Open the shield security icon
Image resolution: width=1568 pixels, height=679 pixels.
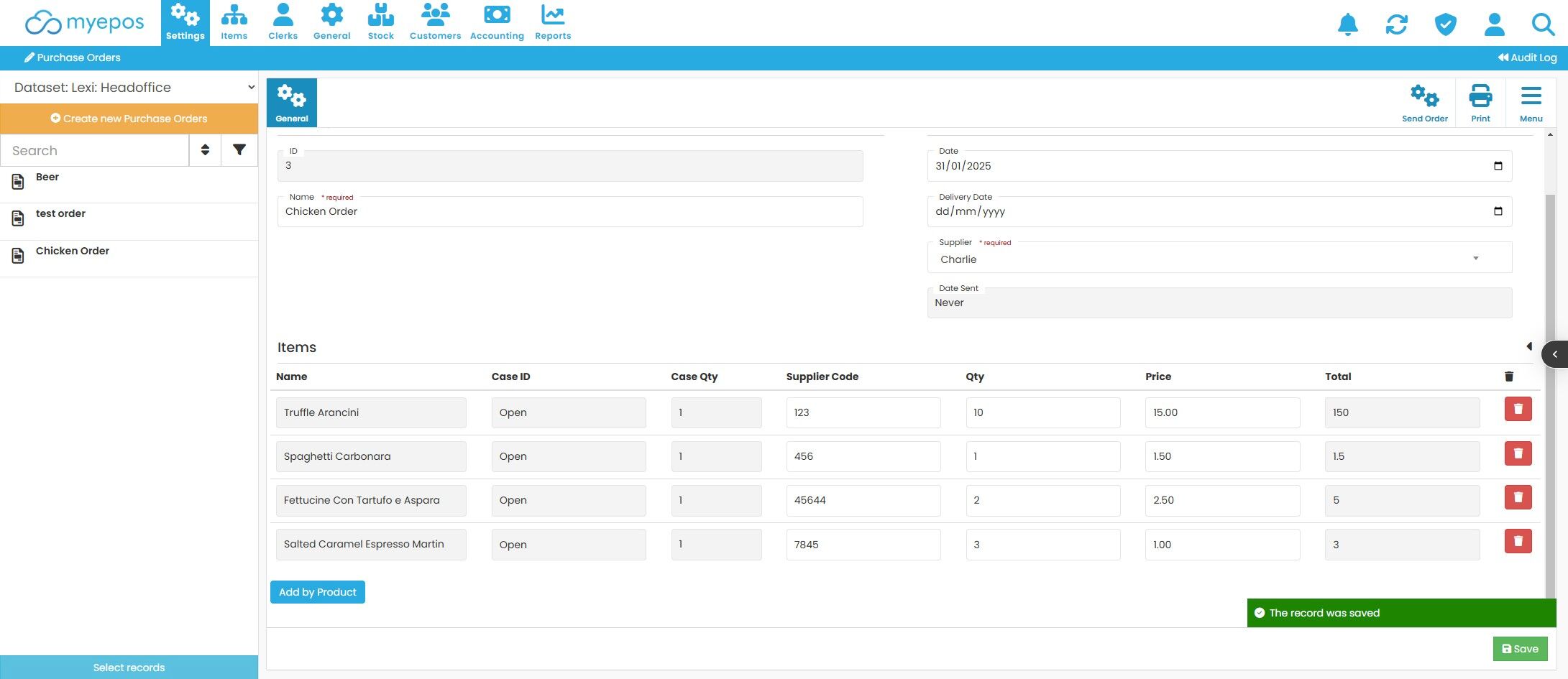coord(1446,24)
